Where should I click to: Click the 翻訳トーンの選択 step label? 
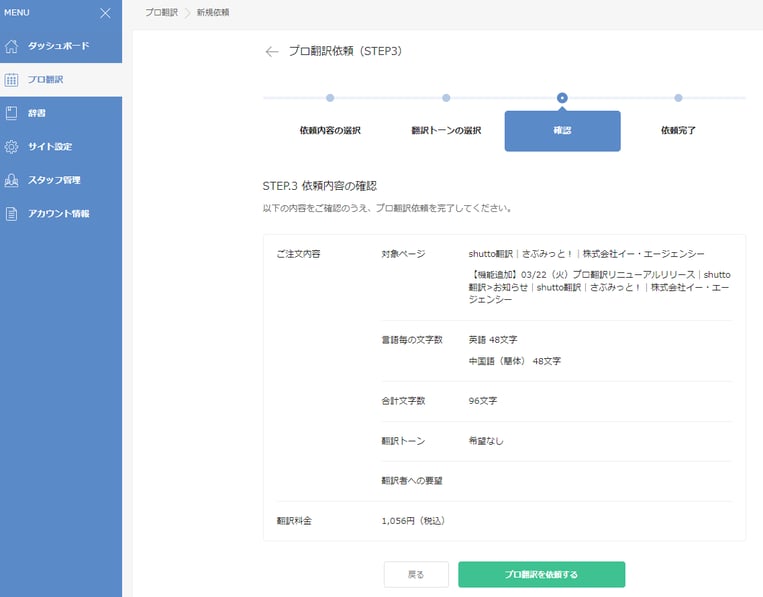(446, 130)
